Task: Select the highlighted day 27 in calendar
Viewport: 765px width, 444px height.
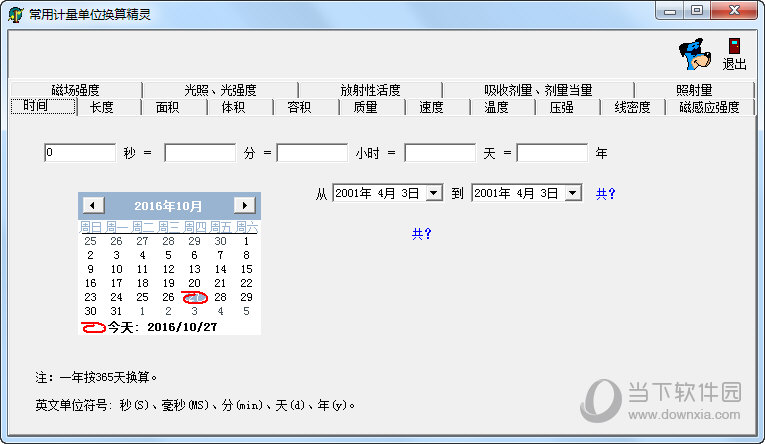Action: coord(195,297)
